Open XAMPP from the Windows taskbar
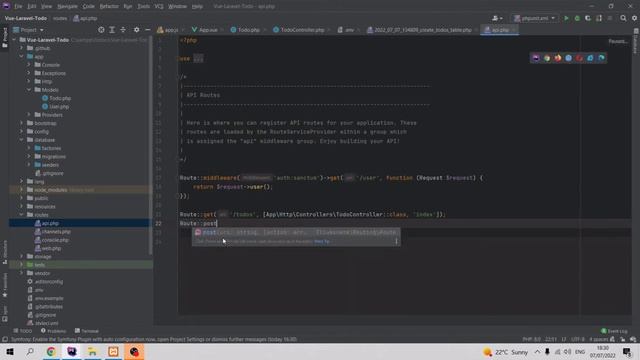Viewport: 640px width, 360px height. tap(113, 352)
